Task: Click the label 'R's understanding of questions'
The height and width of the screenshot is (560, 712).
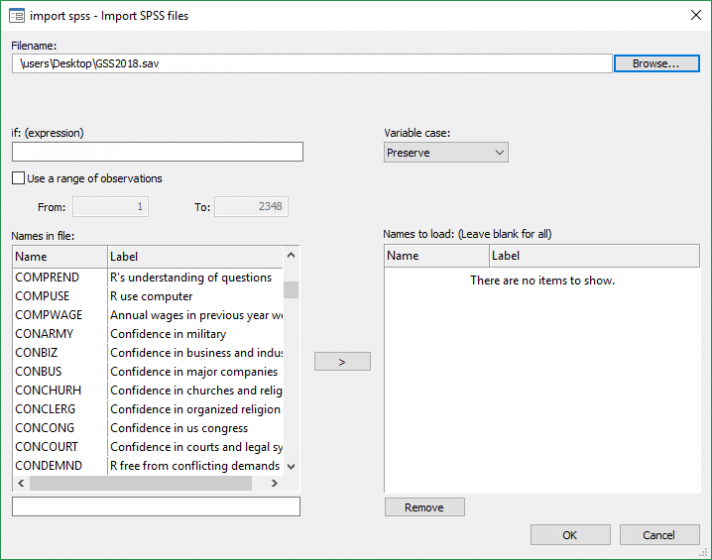Action: pyautogui.click(x=191, y=278)
